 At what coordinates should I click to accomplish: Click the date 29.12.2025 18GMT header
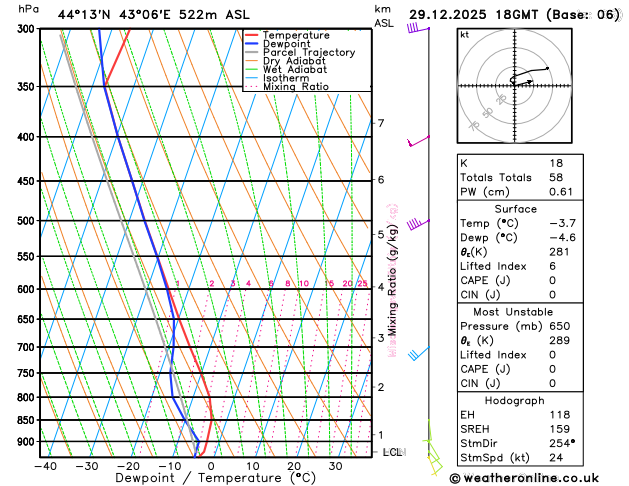pos(473,15)
